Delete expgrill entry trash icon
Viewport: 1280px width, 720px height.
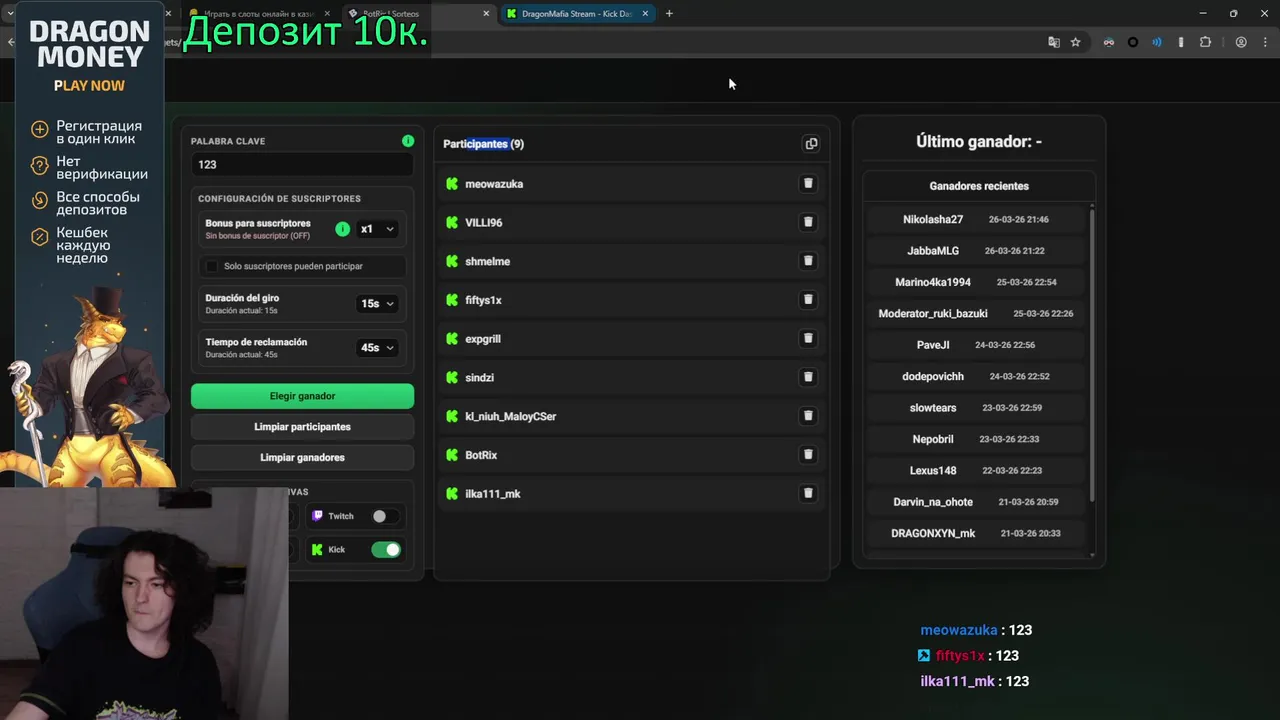click(808, 338)
